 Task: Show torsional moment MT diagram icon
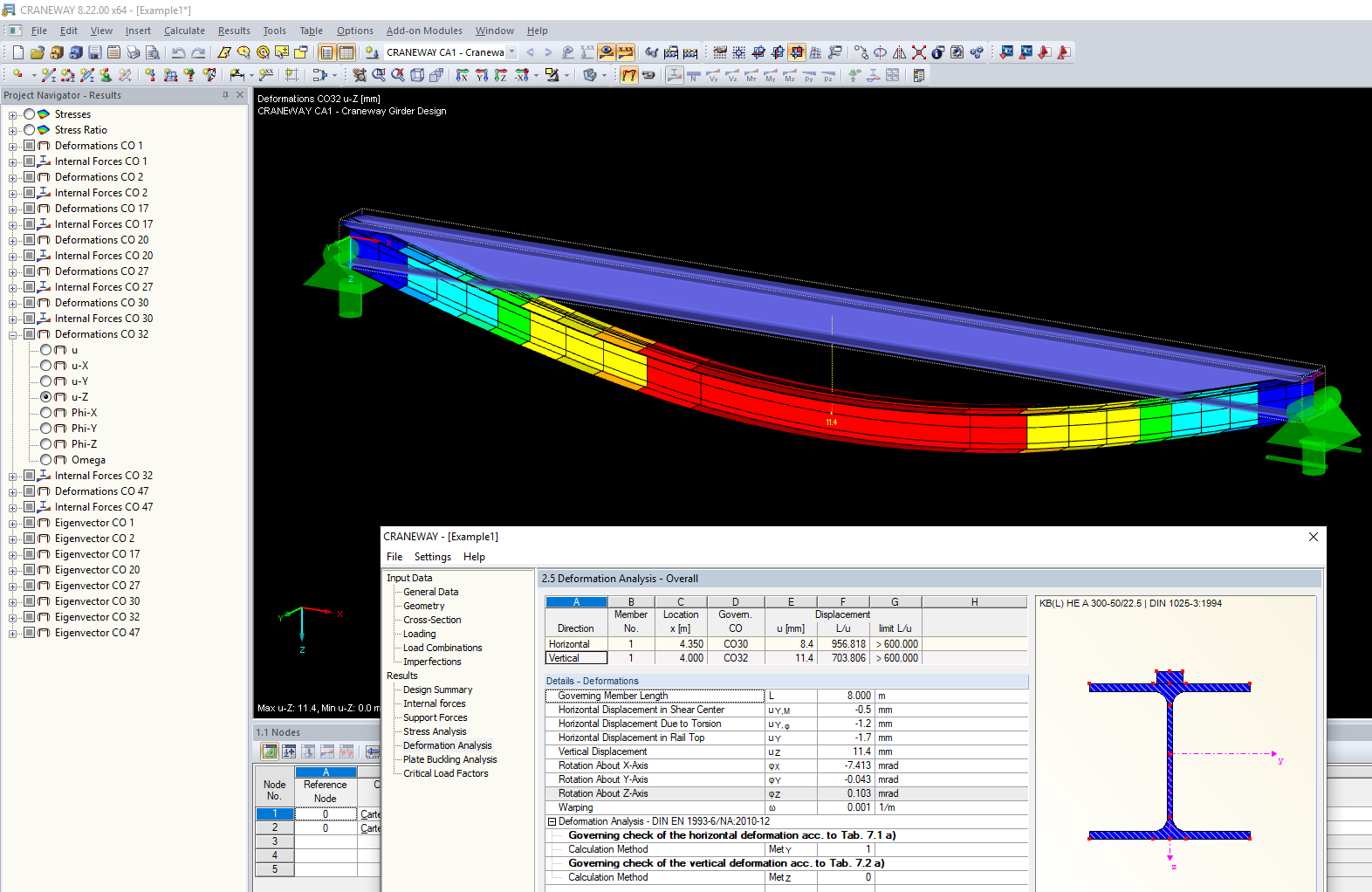coord(751,75)
